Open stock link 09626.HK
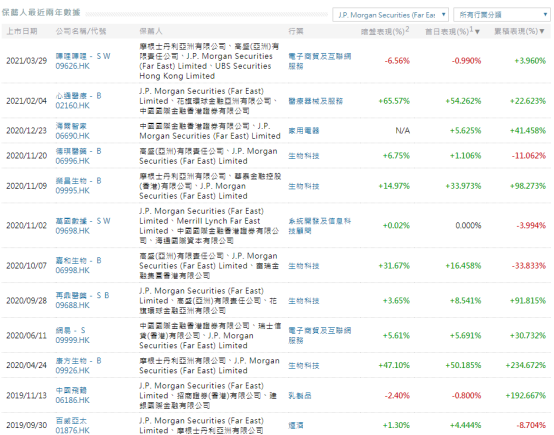 [x=72, y=66]
